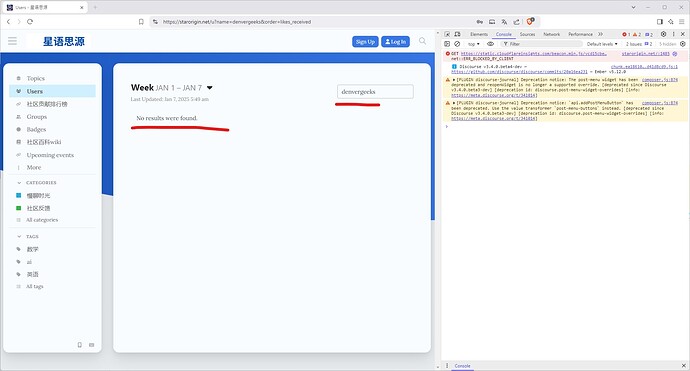Image resolution: width=690 pixels, height=371 pixels.
Task: Open the hamburger sidebar menu
Action: click(12, 41)
